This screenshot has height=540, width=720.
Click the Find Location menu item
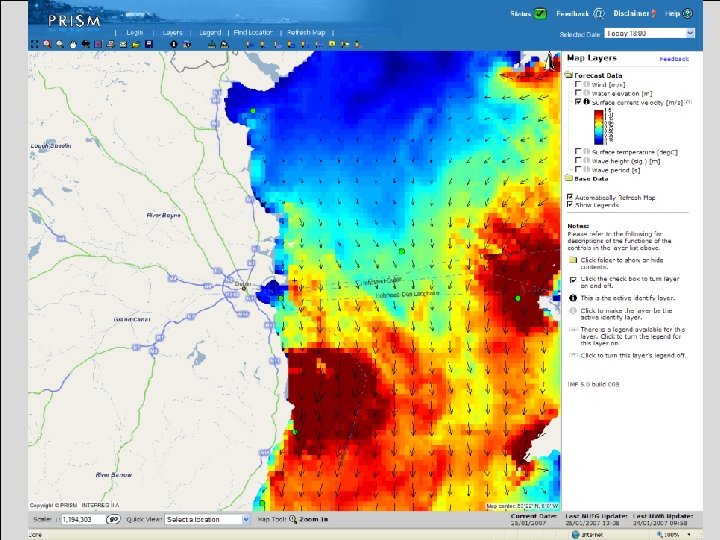click(x=252, y=32)
